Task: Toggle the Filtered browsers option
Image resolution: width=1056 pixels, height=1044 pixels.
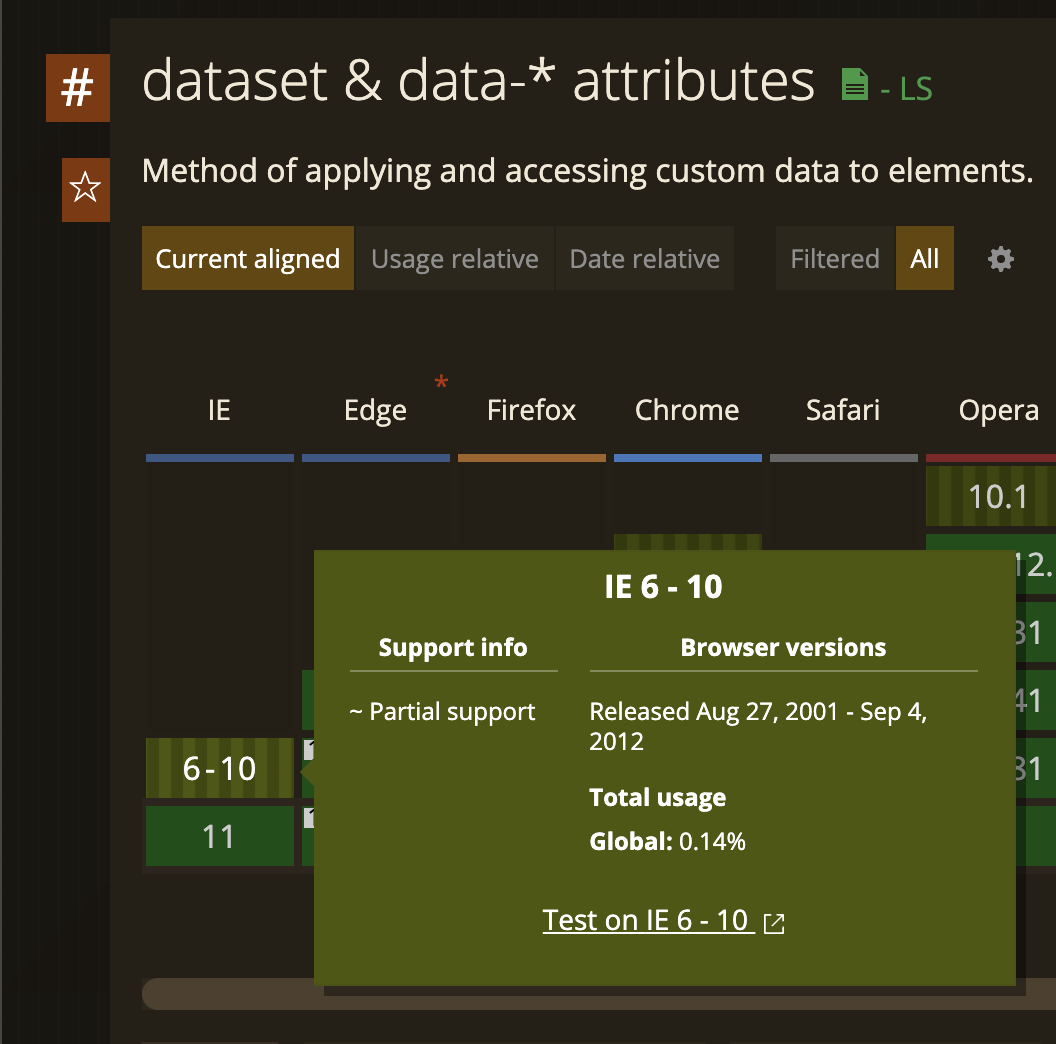Action: point(835,259)
